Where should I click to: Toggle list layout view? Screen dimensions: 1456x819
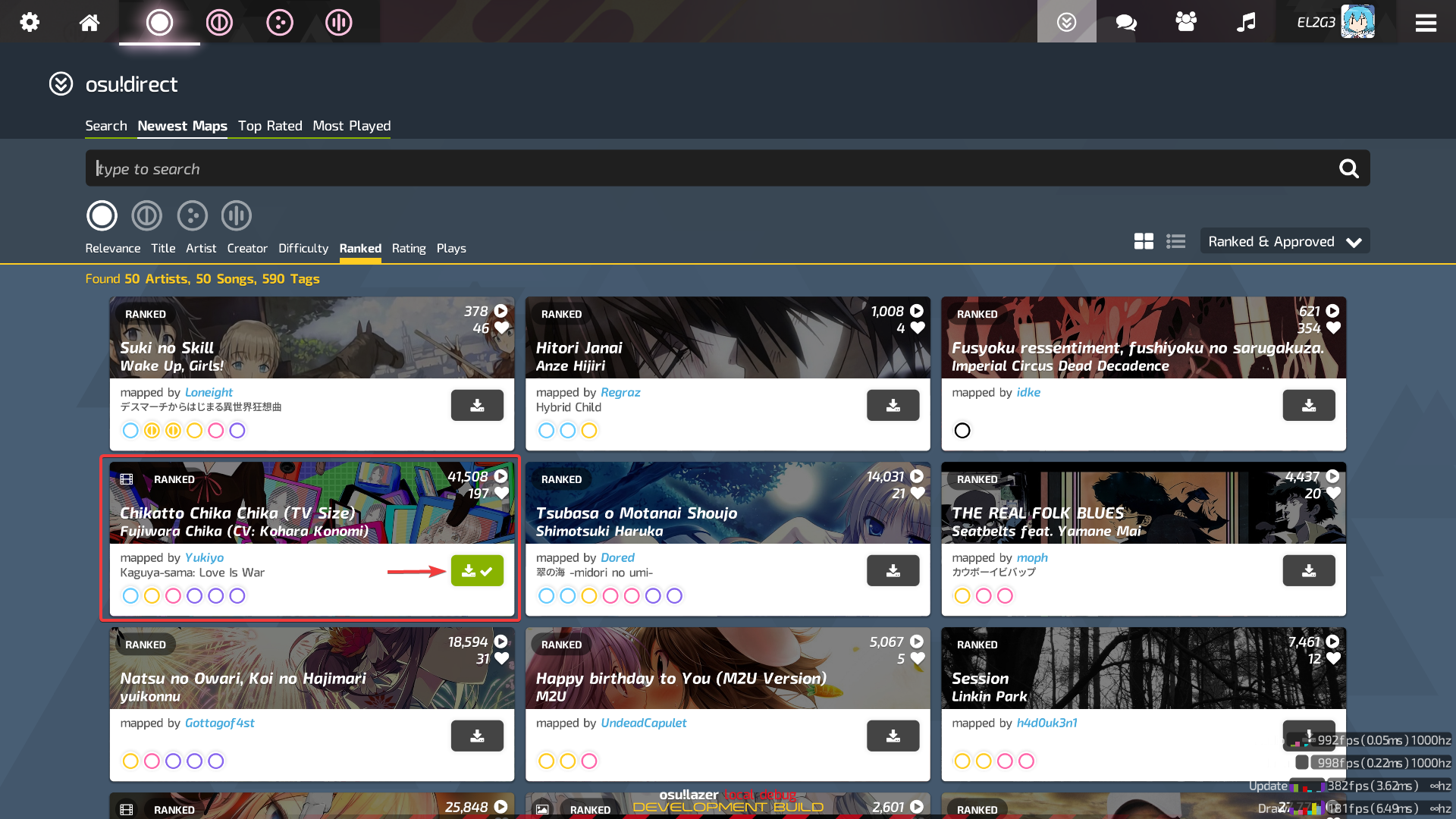point(1175,240)
